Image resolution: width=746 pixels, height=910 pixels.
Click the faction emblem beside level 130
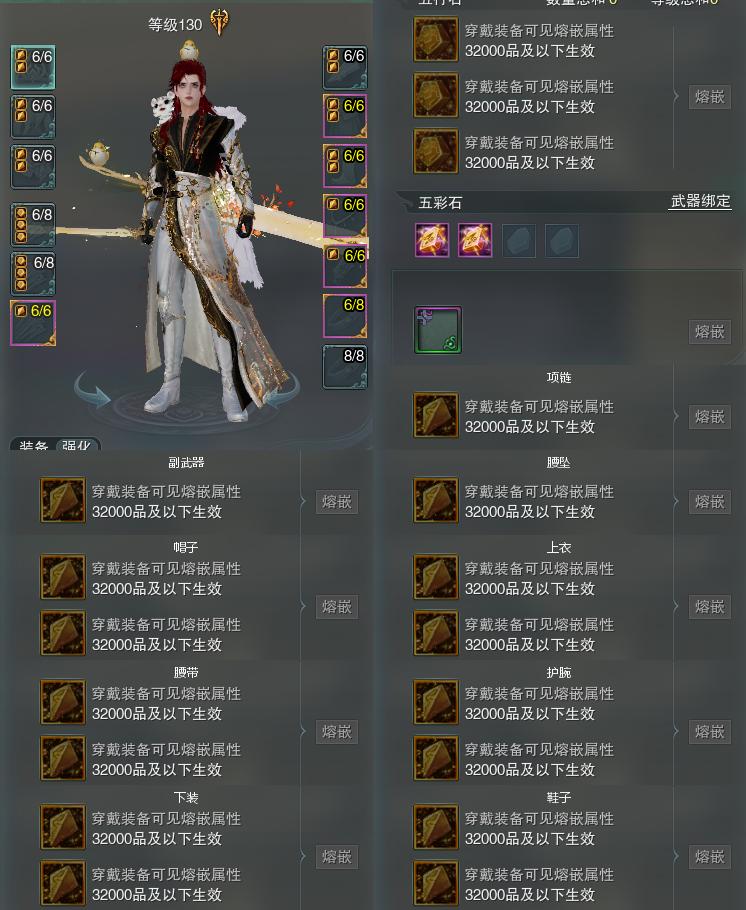[219, 23]
